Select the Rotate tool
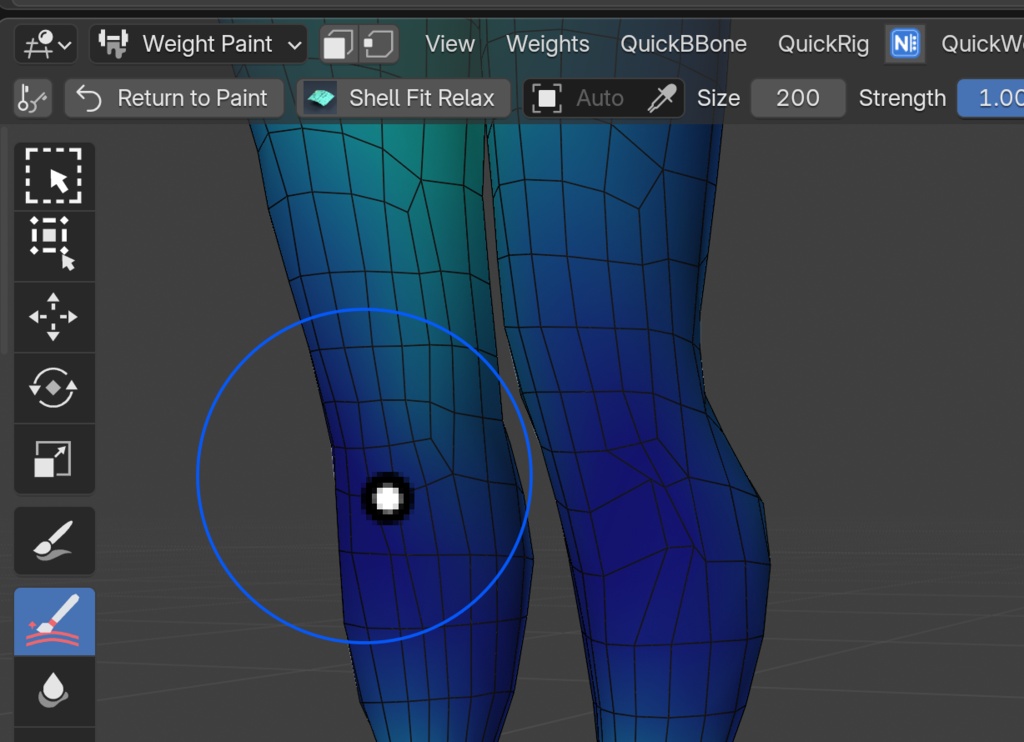1024x742 pixels. point(54,388)
